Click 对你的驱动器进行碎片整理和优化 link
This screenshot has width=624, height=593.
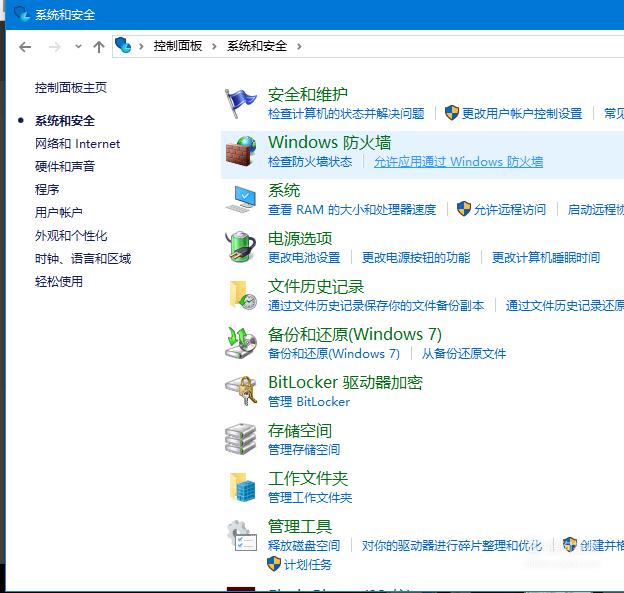[452, 545]
